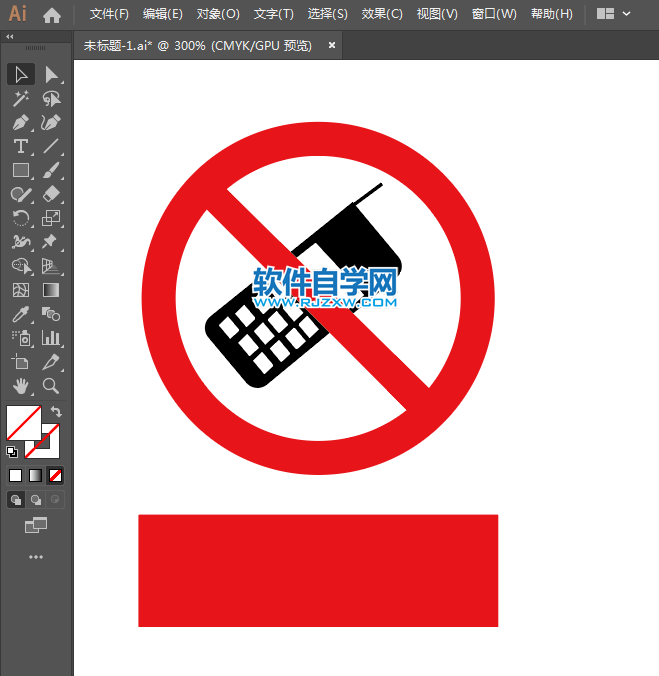Select the Paintbrush tool
Viewport: 659px width, 676px height.
pyautogui.click(x=51, y=171)
